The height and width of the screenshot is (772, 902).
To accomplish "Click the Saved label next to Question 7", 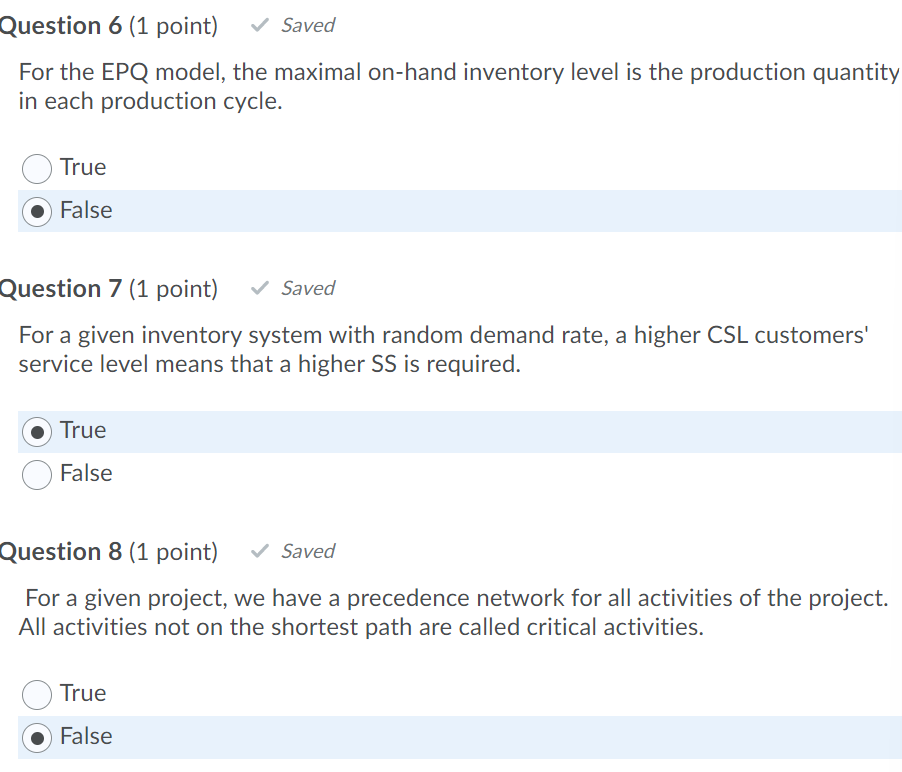I will click(307, 288).
